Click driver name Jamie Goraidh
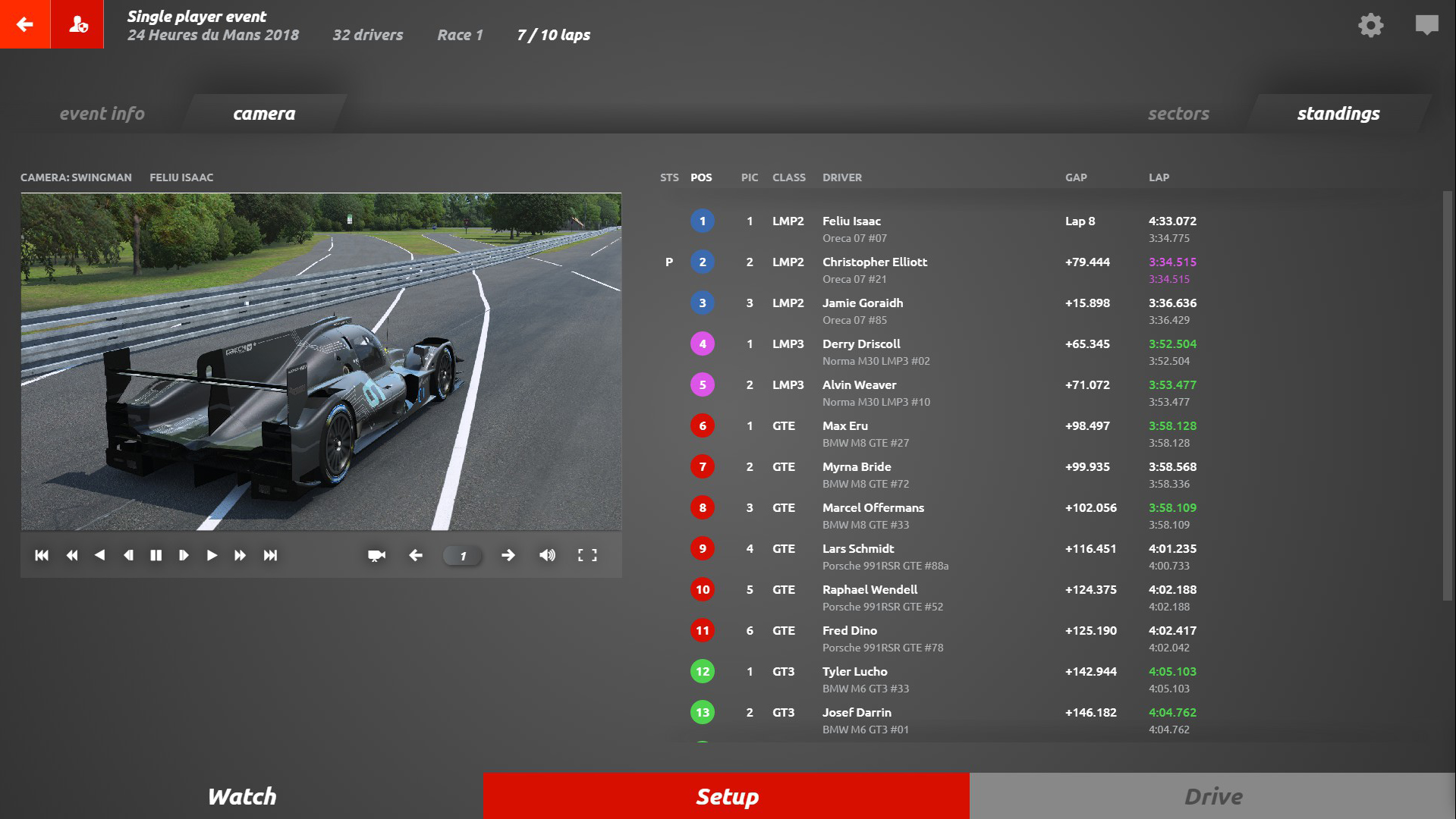 point(863,303)
